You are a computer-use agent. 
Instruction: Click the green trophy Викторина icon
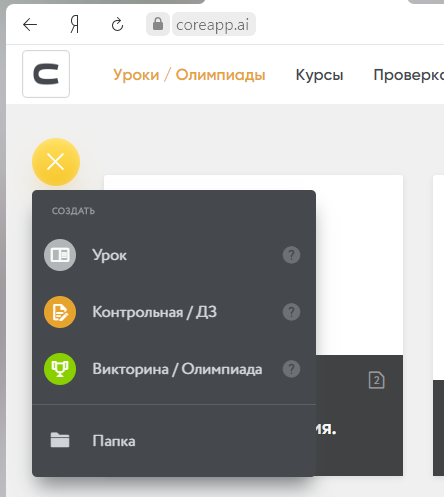(60, 369)
